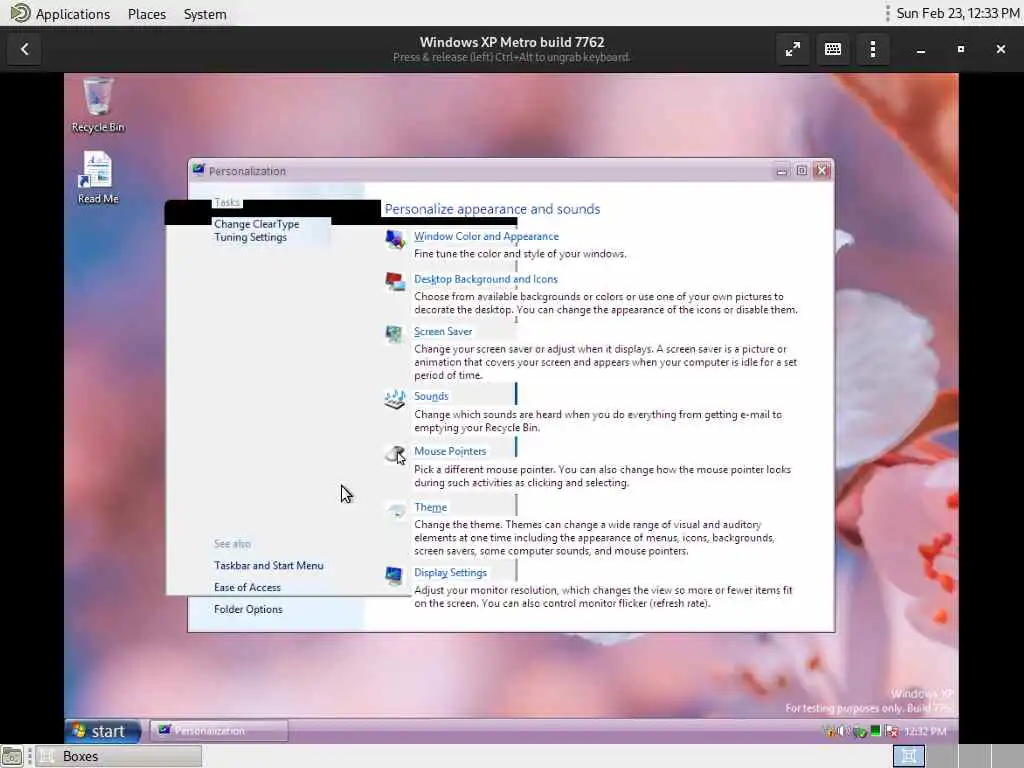Click the show desktop icon in bottom panel

coord(12,756)
